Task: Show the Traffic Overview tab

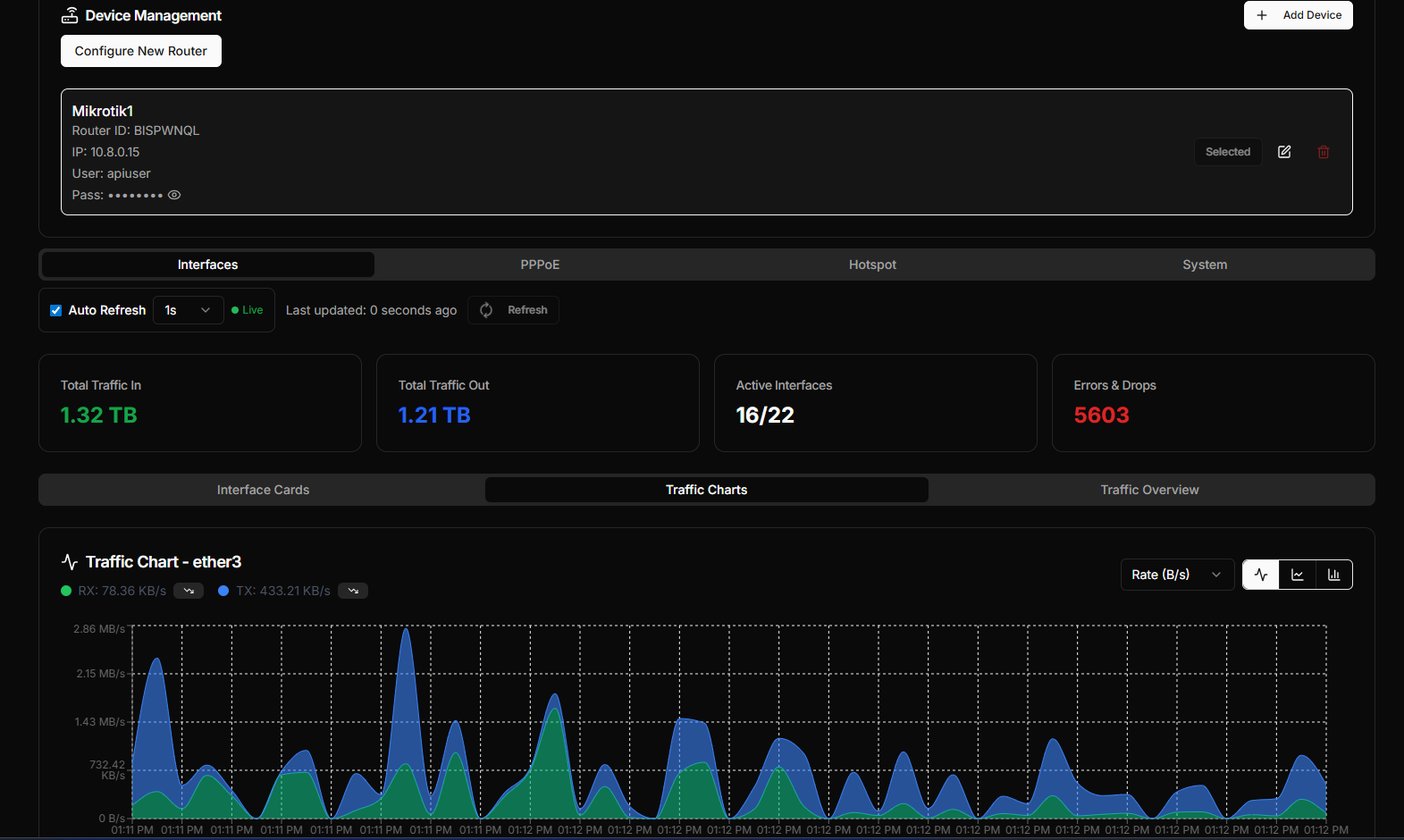Action: pyautogui.click(x=1149, y=490)
